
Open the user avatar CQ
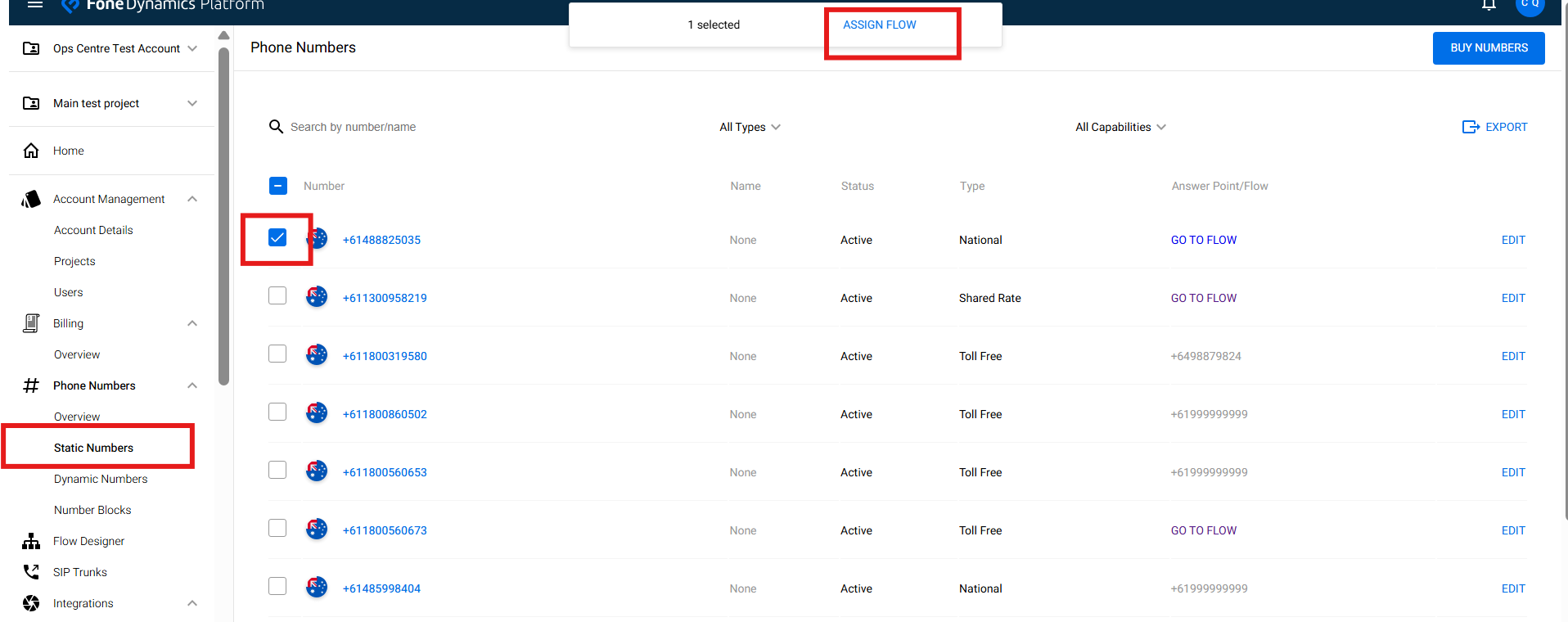point(1530,6)
